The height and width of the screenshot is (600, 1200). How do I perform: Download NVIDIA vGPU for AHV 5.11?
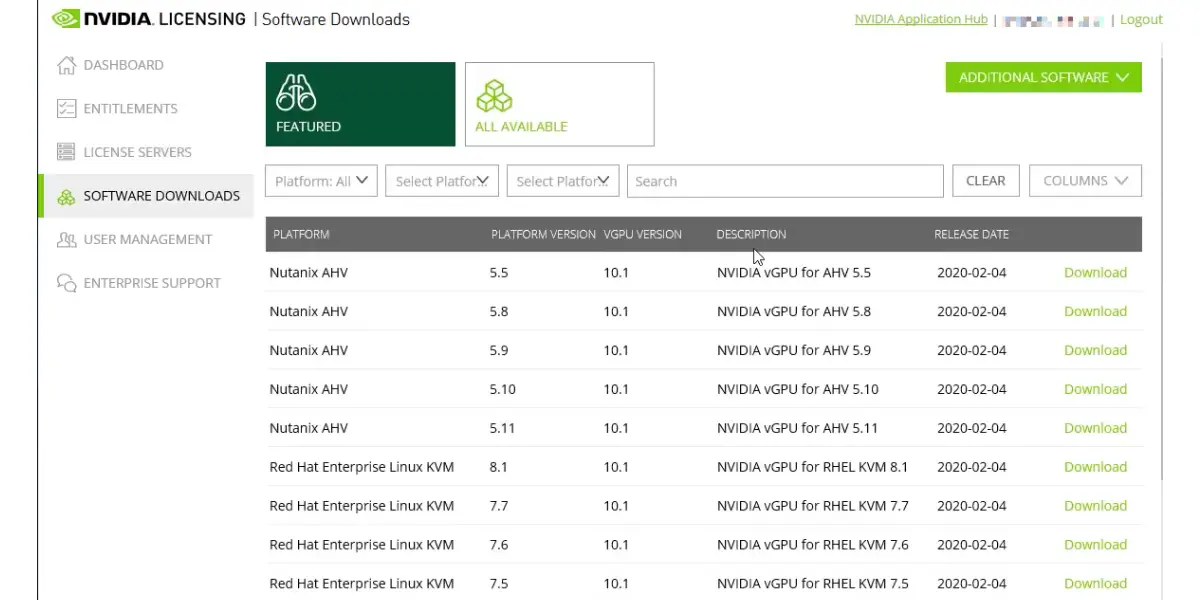(1095, 428)
